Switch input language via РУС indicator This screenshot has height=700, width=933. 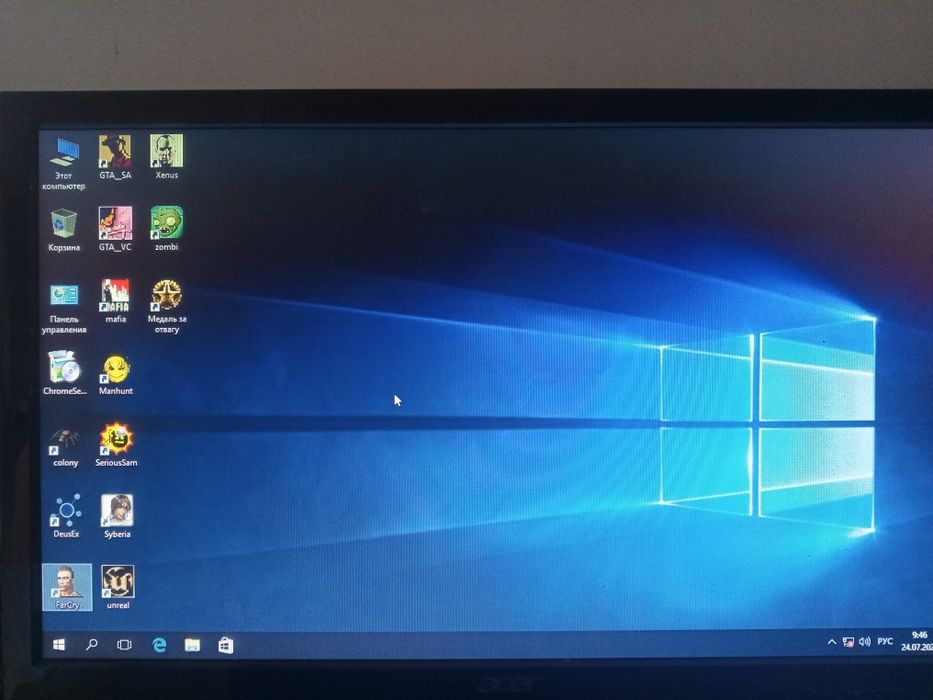885,640
